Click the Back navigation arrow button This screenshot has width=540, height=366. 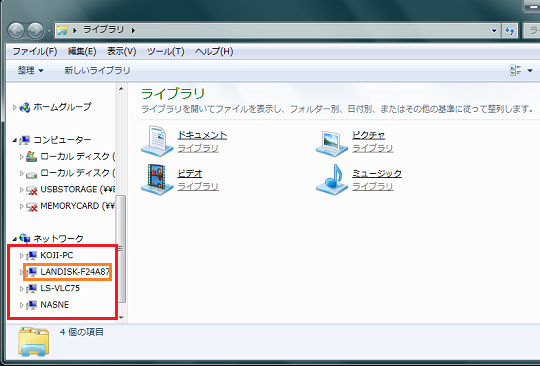[x=16, y=31]
